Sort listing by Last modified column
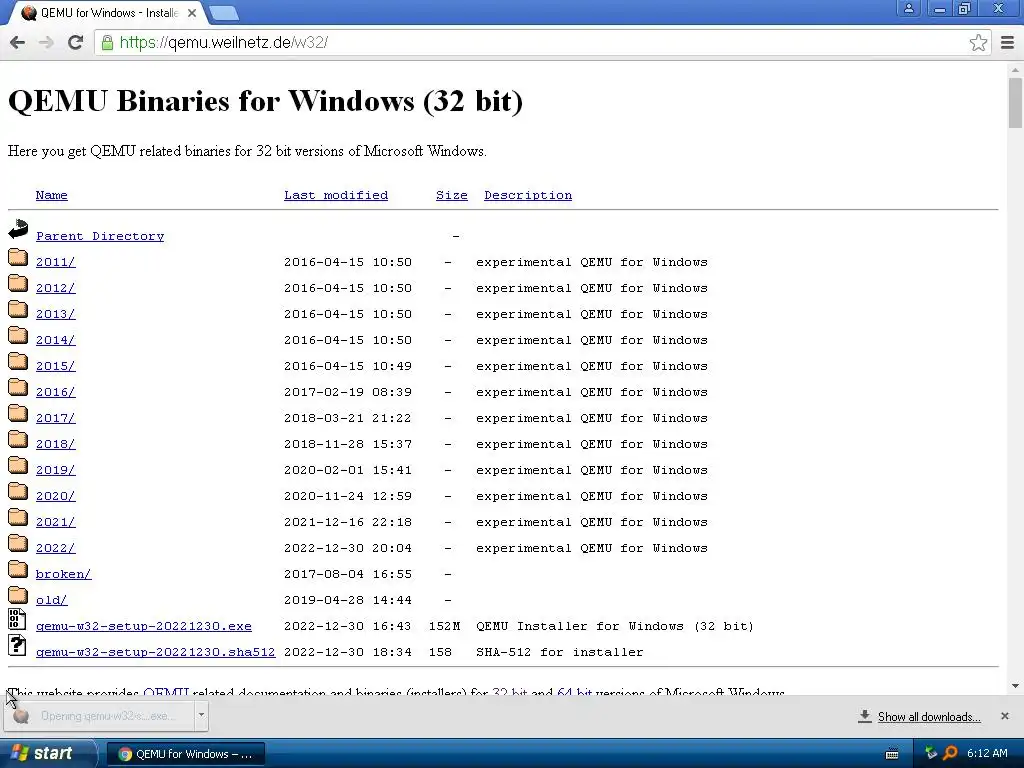Screen dimensions: 1024x768 tap(336, 195)
